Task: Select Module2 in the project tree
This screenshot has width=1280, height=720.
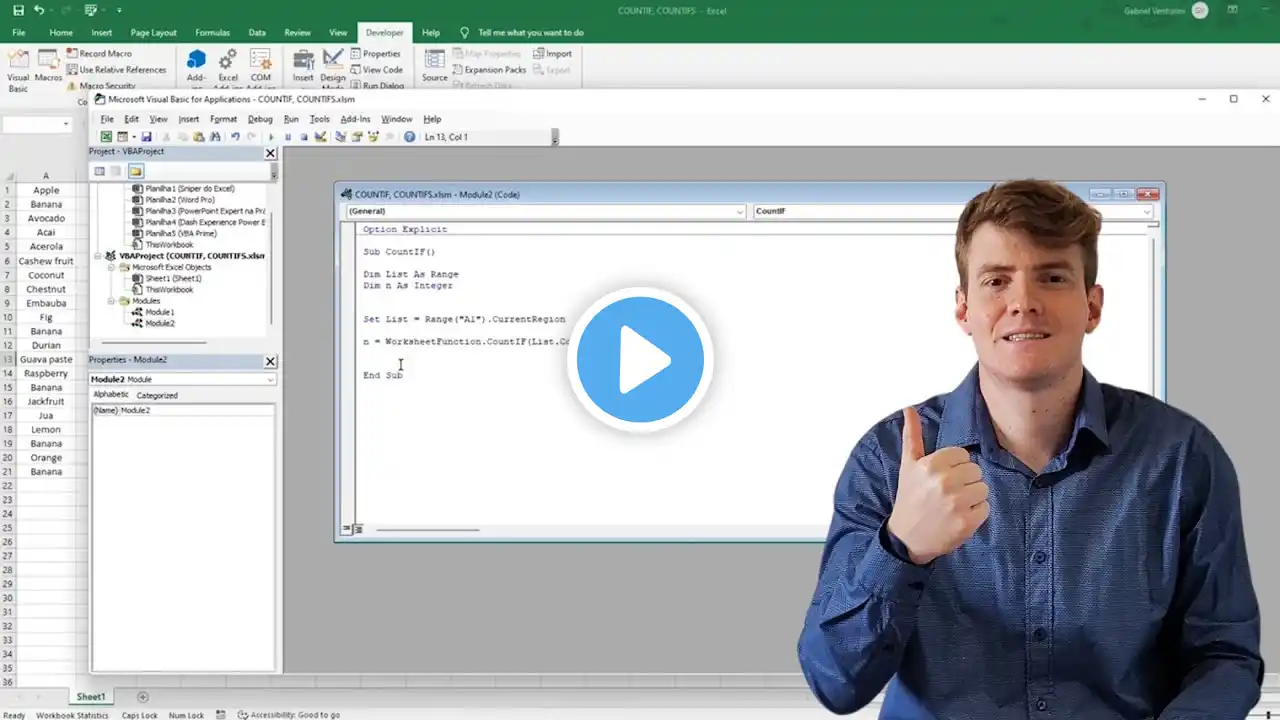Action: (x=159, y=323)
